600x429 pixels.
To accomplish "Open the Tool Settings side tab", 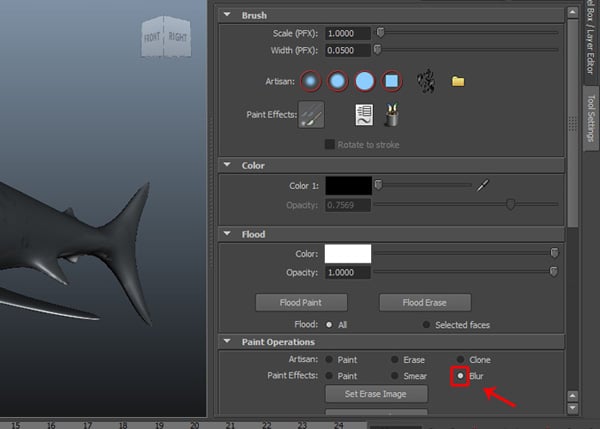I will click(x=591, y=118).
